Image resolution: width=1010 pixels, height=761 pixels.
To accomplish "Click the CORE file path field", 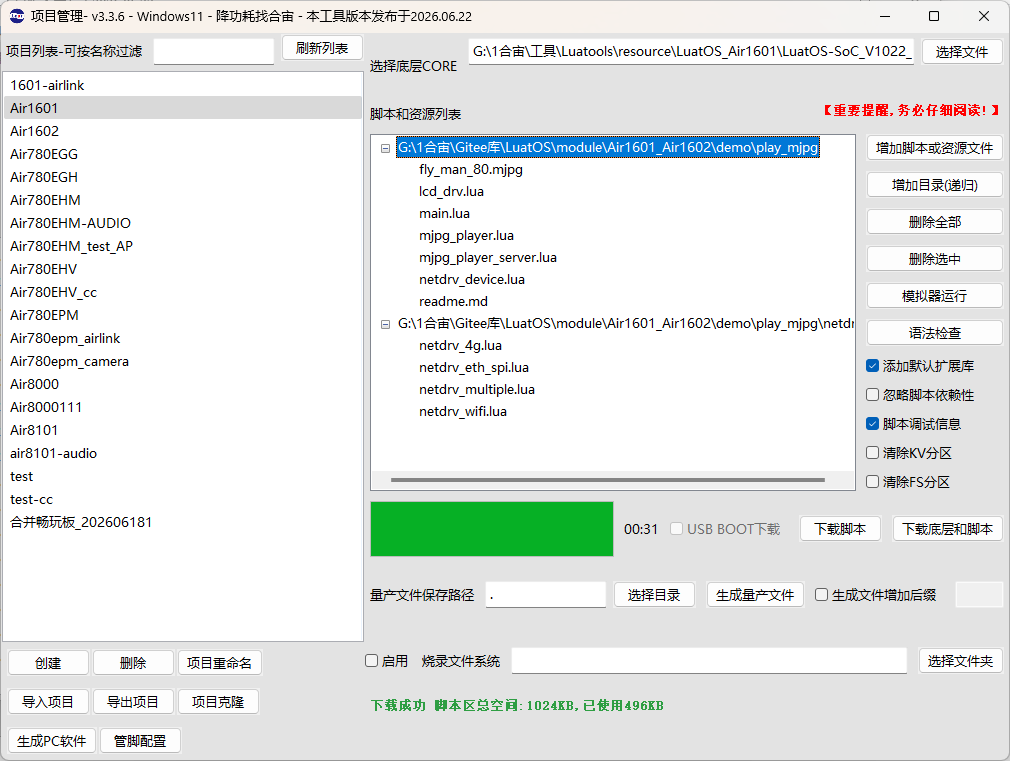I will pyautogui.click(x=691, y=52).
